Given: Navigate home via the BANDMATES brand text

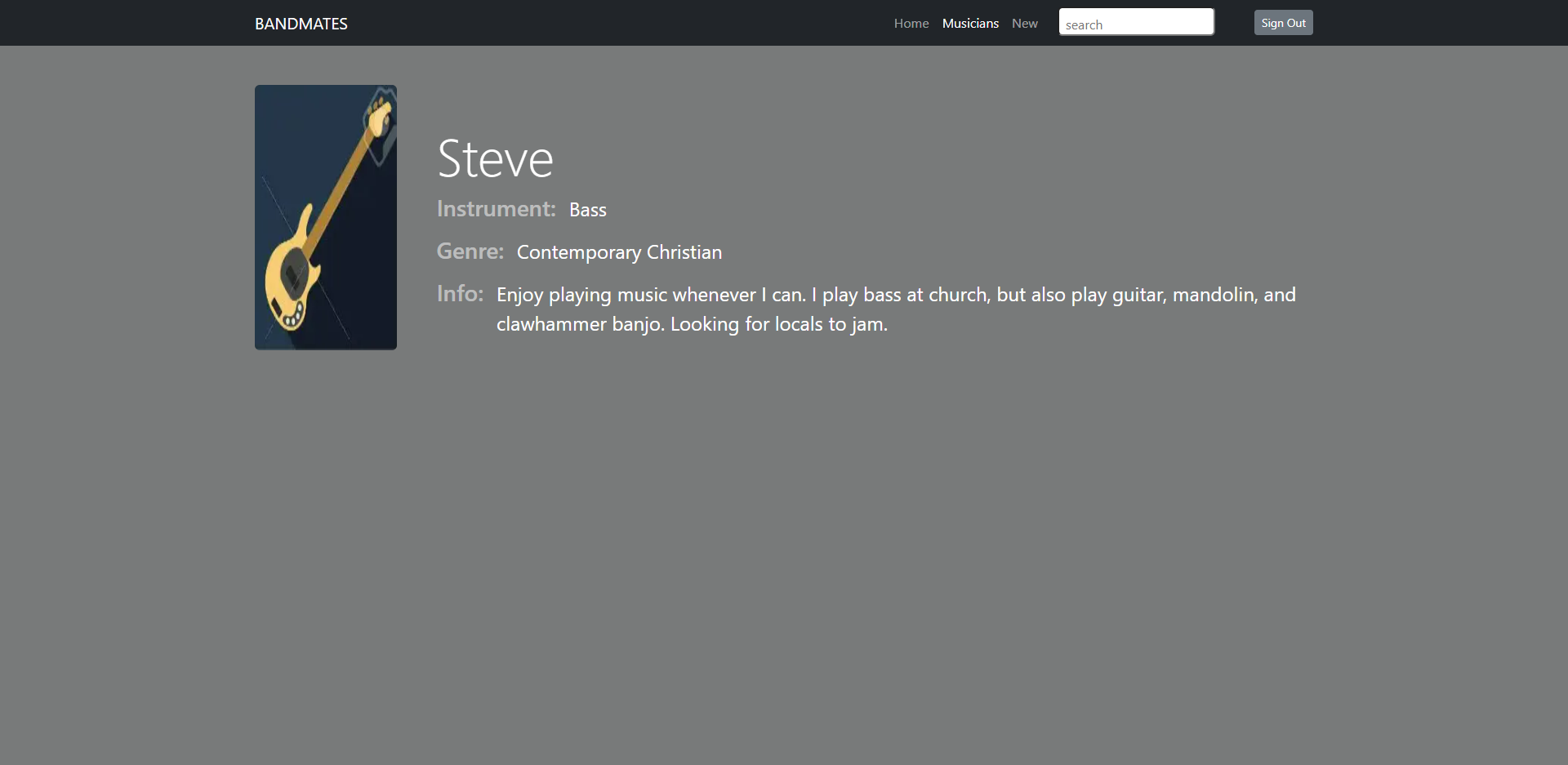Looking at the screenshot, I should tap(300, 24).
